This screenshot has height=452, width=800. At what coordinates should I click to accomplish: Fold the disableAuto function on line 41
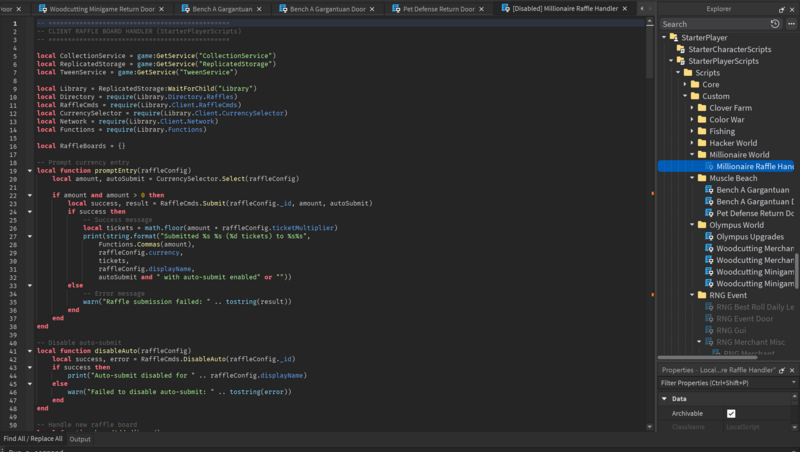pyautogui.click(x=30, y=351)
